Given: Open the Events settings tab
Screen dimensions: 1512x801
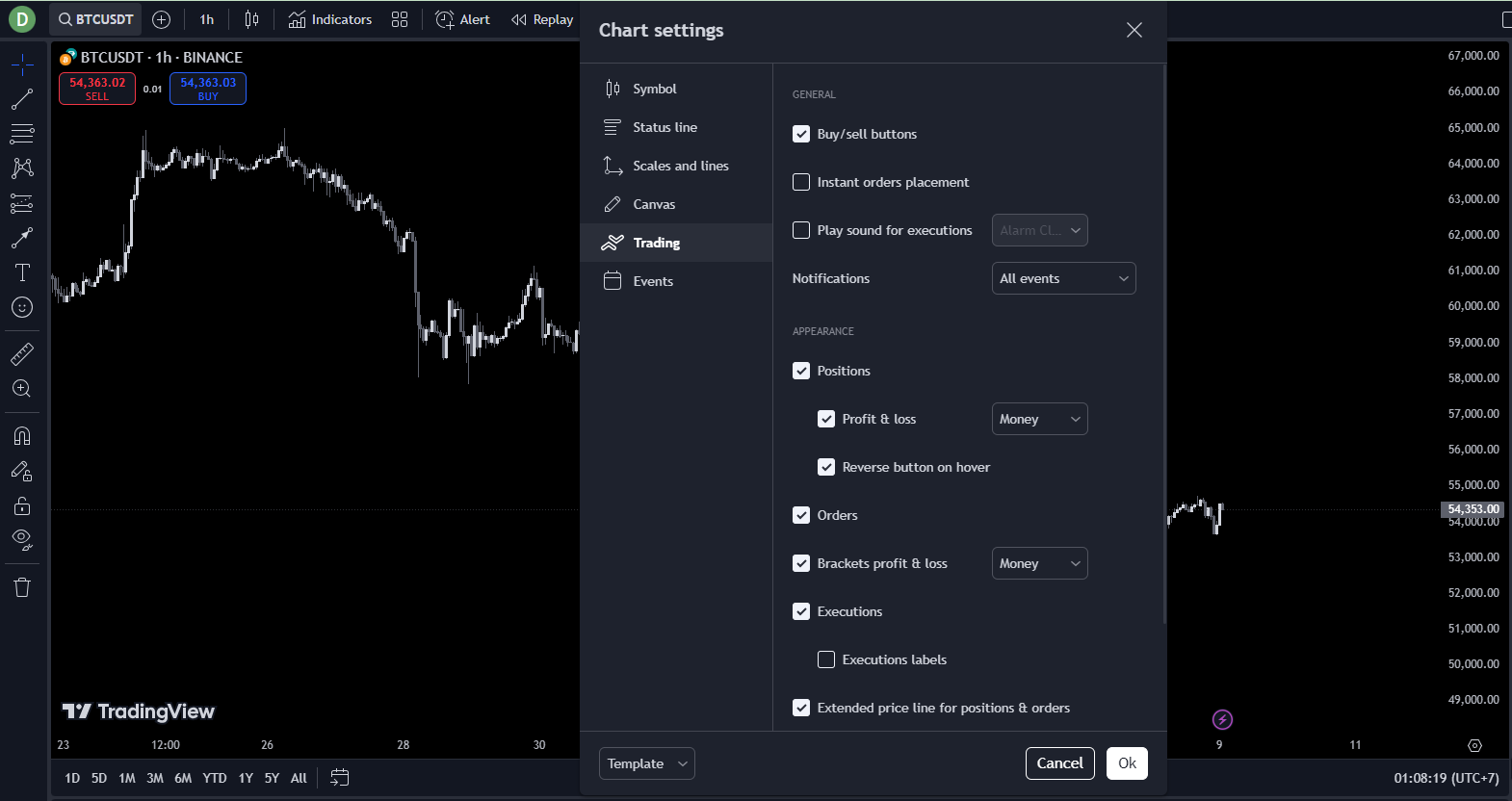Looking at the screenshot, I should coord(677,281).
